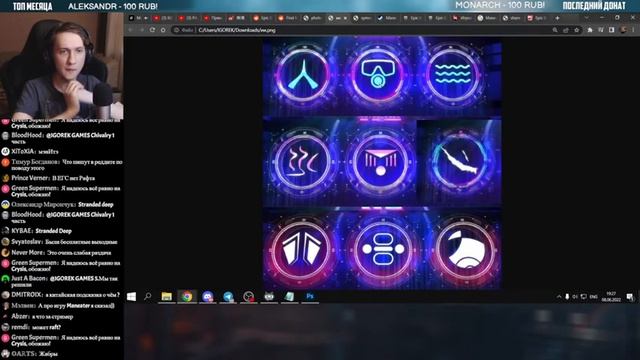Open the browser home page
This screenshot has width=640, height=360.
coord(163,30)
